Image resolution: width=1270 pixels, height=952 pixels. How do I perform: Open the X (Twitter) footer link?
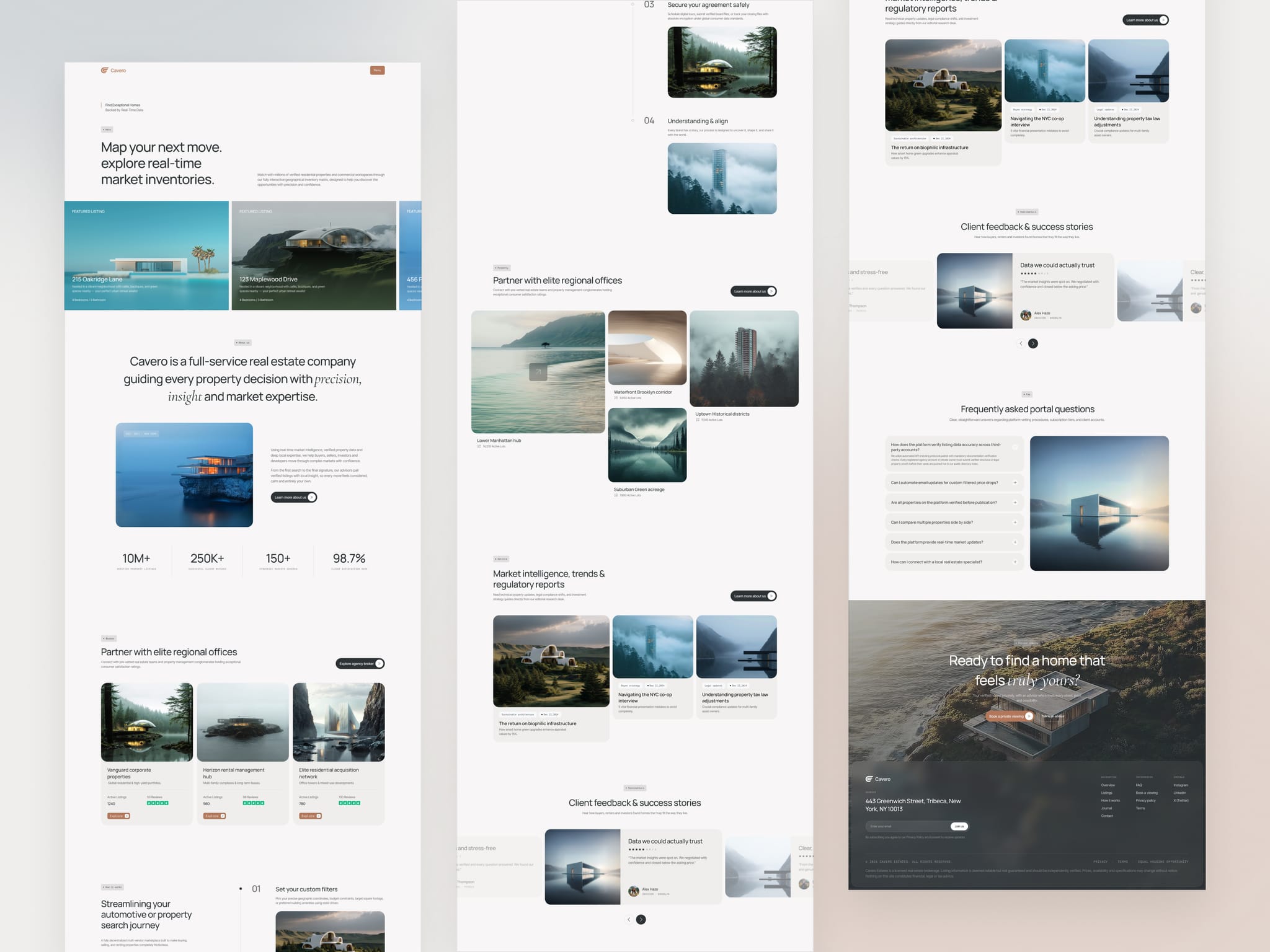coord(1181,801)
